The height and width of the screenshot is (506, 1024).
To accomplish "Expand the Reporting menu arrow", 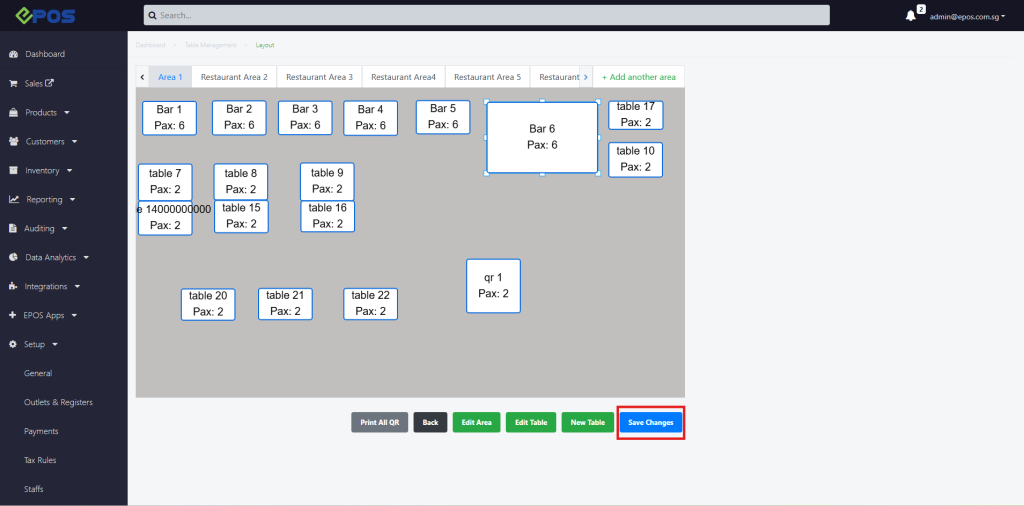I will [72, 200].
